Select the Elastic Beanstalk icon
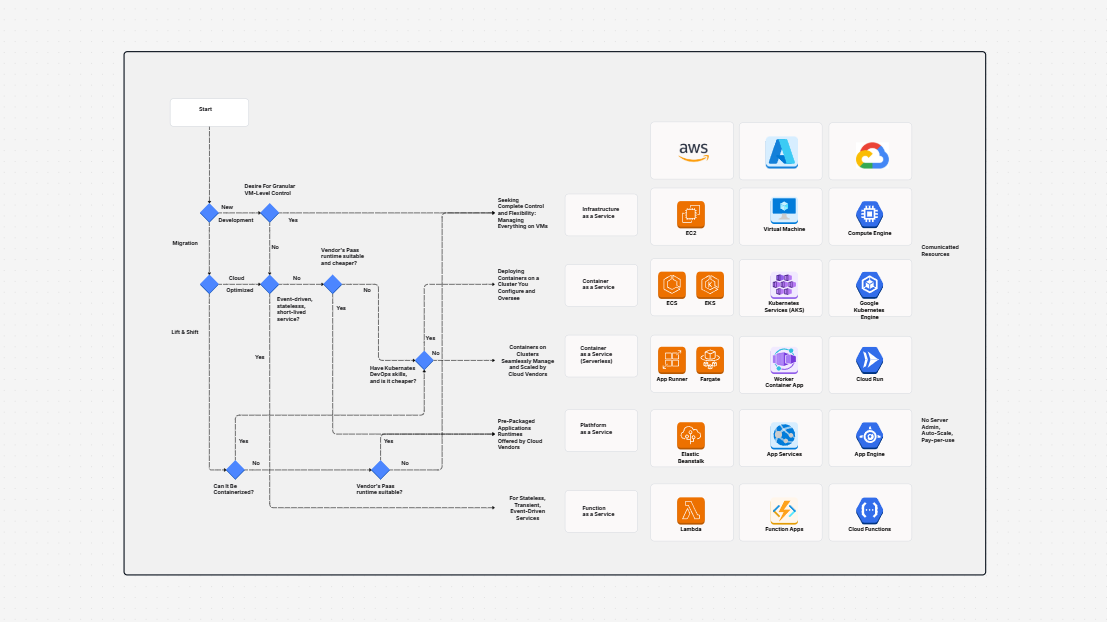Screen dimensions: 1107x622 pos(690,436)
